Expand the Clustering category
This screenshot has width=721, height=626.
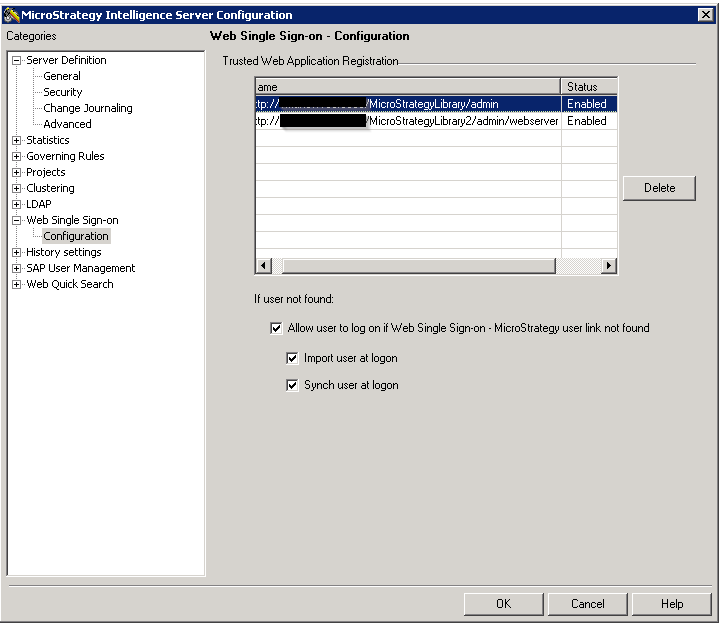(x=17, y=189)
